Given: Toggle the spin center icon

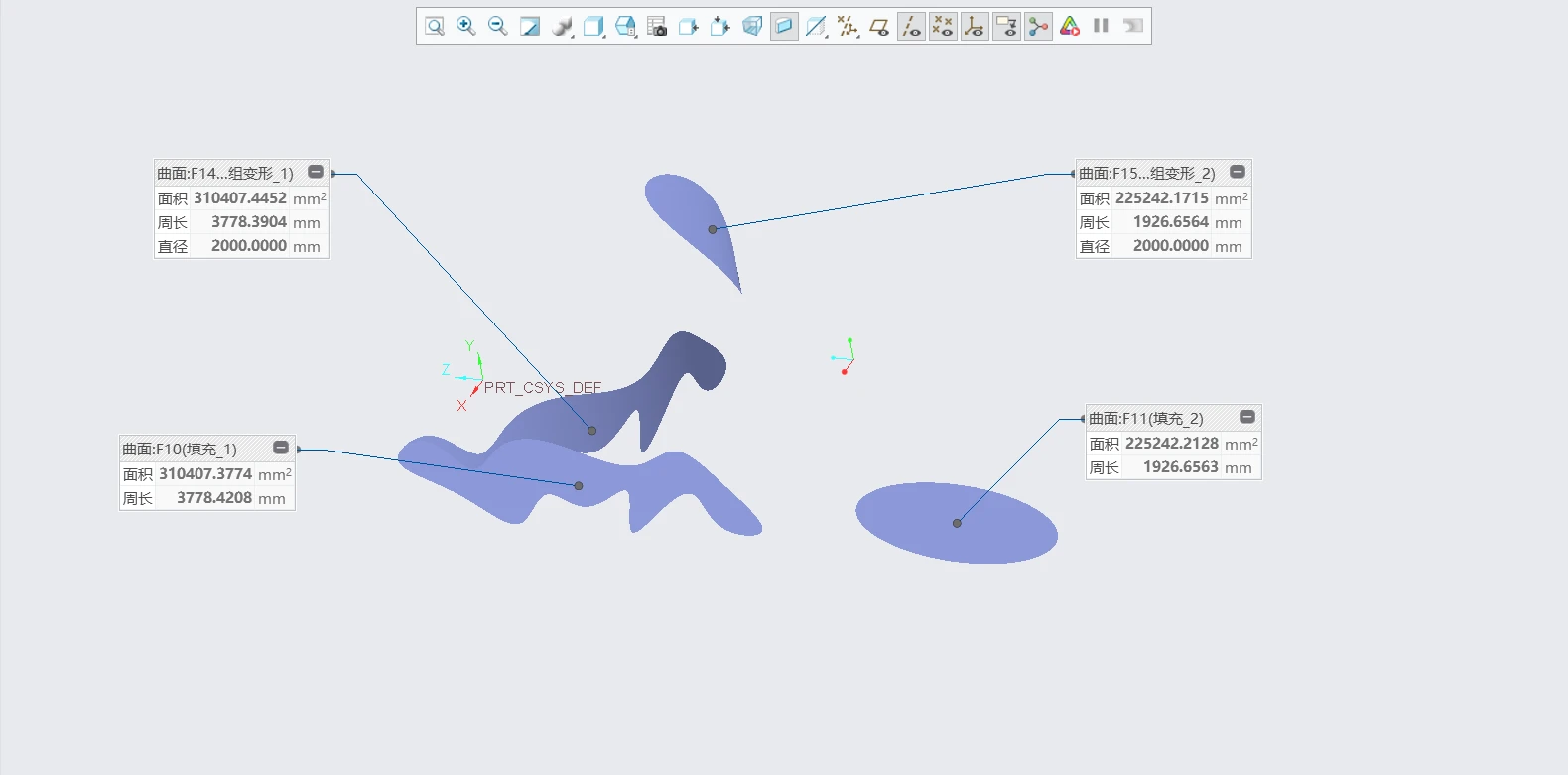Looking at the screenshot, I should click(x=1038, y=26).
